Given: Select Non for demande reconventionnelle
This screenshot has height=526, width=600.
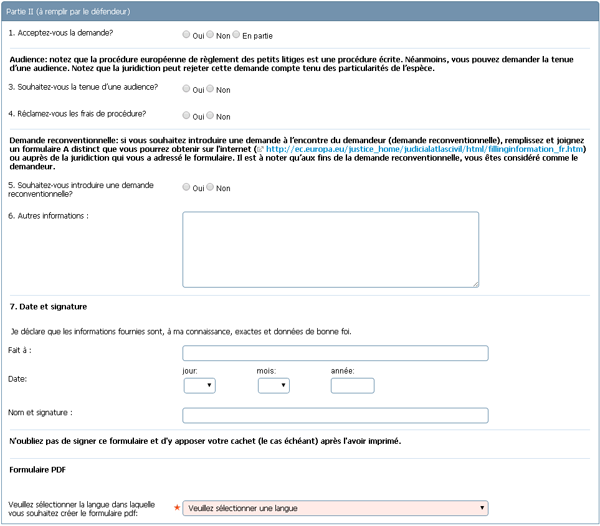Looking at the screenshot, I should [210, 187].
